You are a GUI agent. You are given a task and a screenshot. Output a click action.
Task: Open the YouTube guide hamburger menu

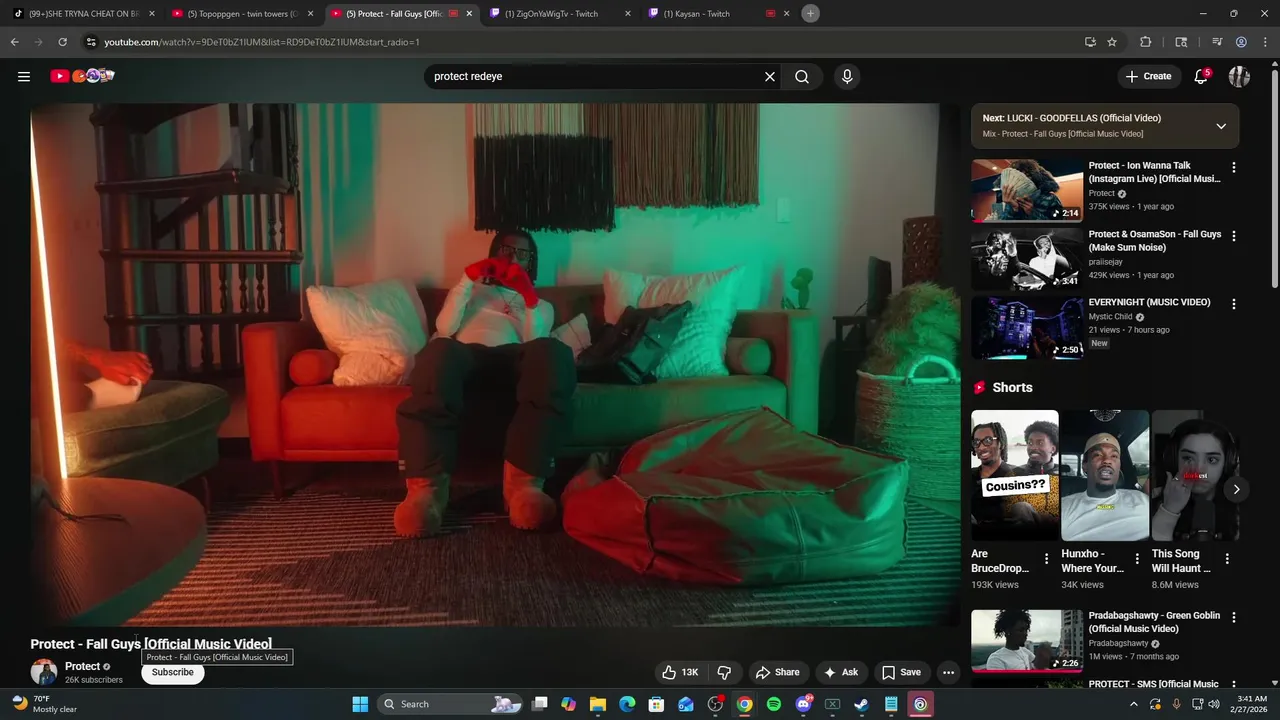coord(24,76)
